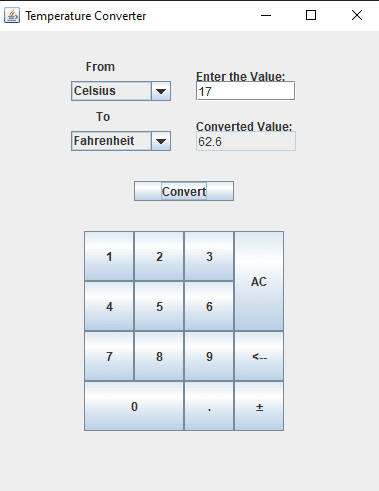The width and height of the screenshot is (379, 491).
Task: Clear all with the AC key
Action: coord(259,281)
